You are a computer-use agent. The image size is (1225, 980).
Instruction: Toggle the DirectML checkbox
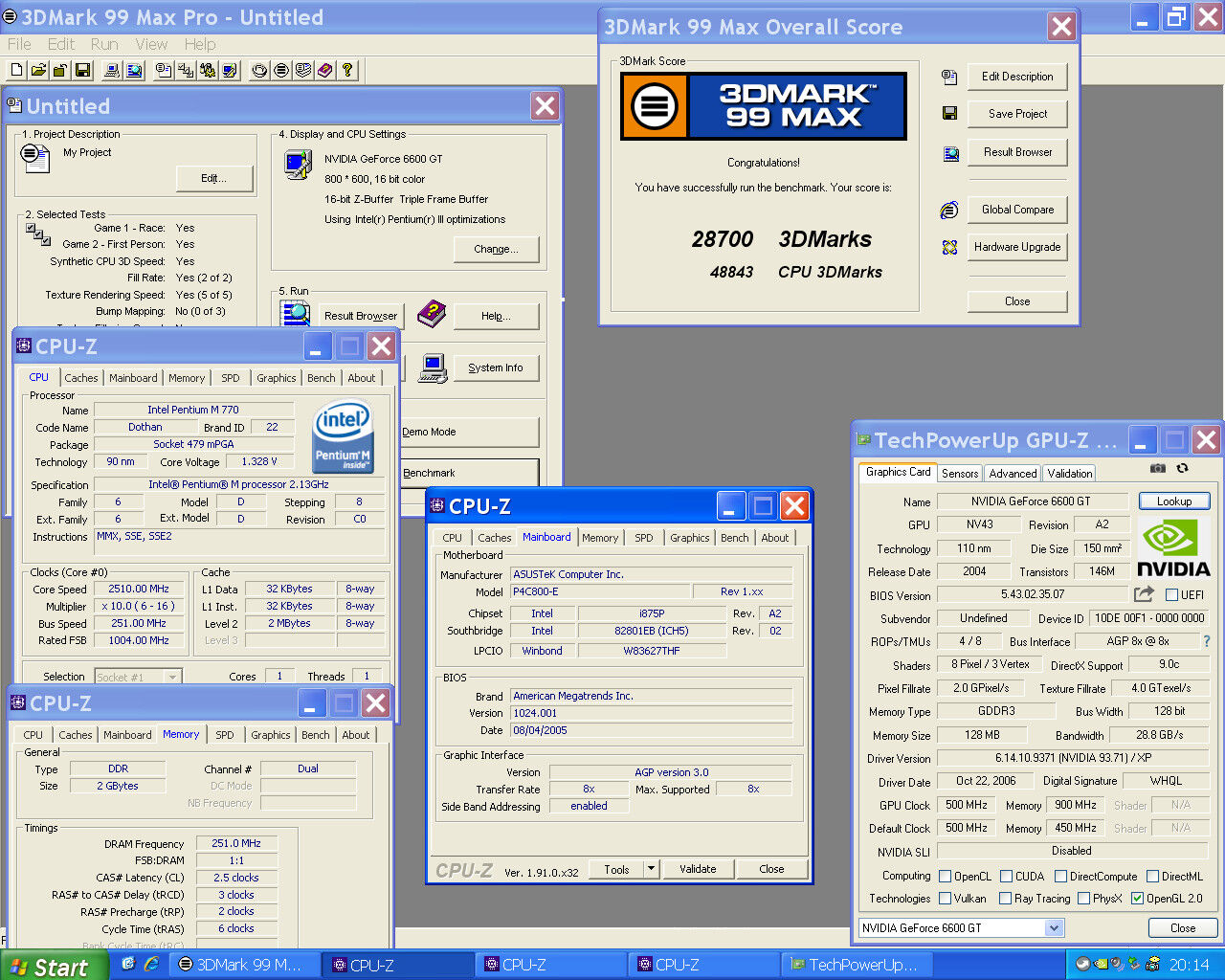pyautogui.click(x=1153, y=876)
